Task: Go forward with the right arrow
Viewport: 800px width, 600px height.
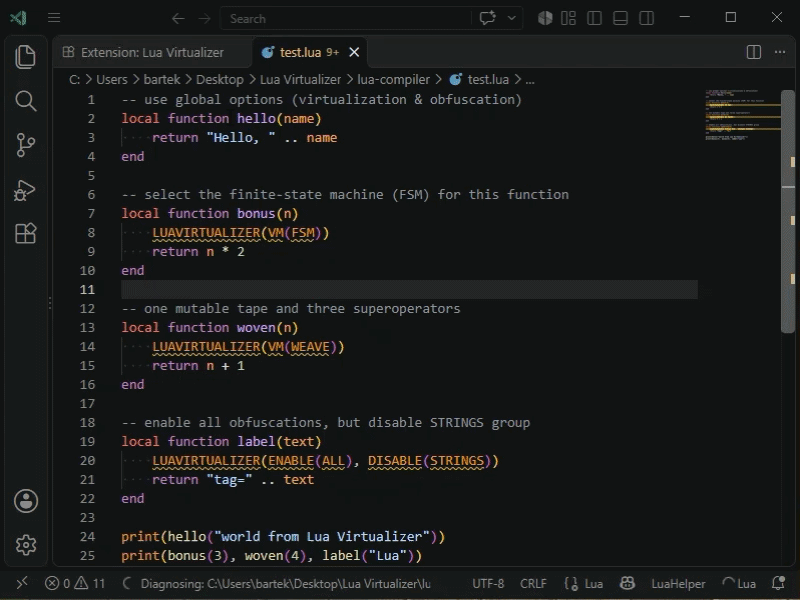Action: [205, 19]
